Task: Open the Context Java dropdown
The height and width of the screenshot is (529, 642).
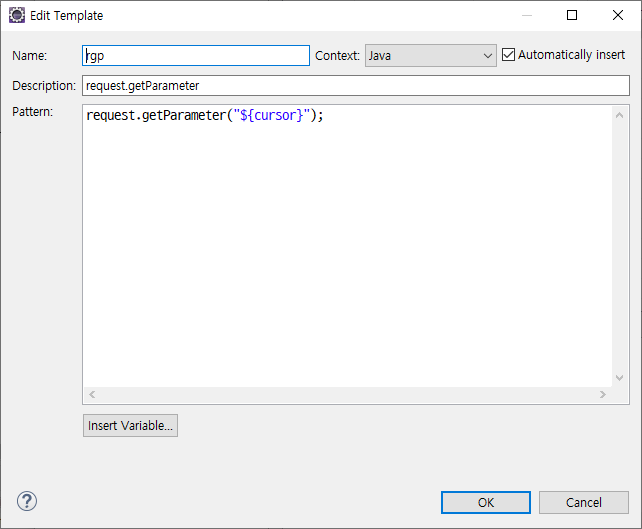Action: pos(431,55)
